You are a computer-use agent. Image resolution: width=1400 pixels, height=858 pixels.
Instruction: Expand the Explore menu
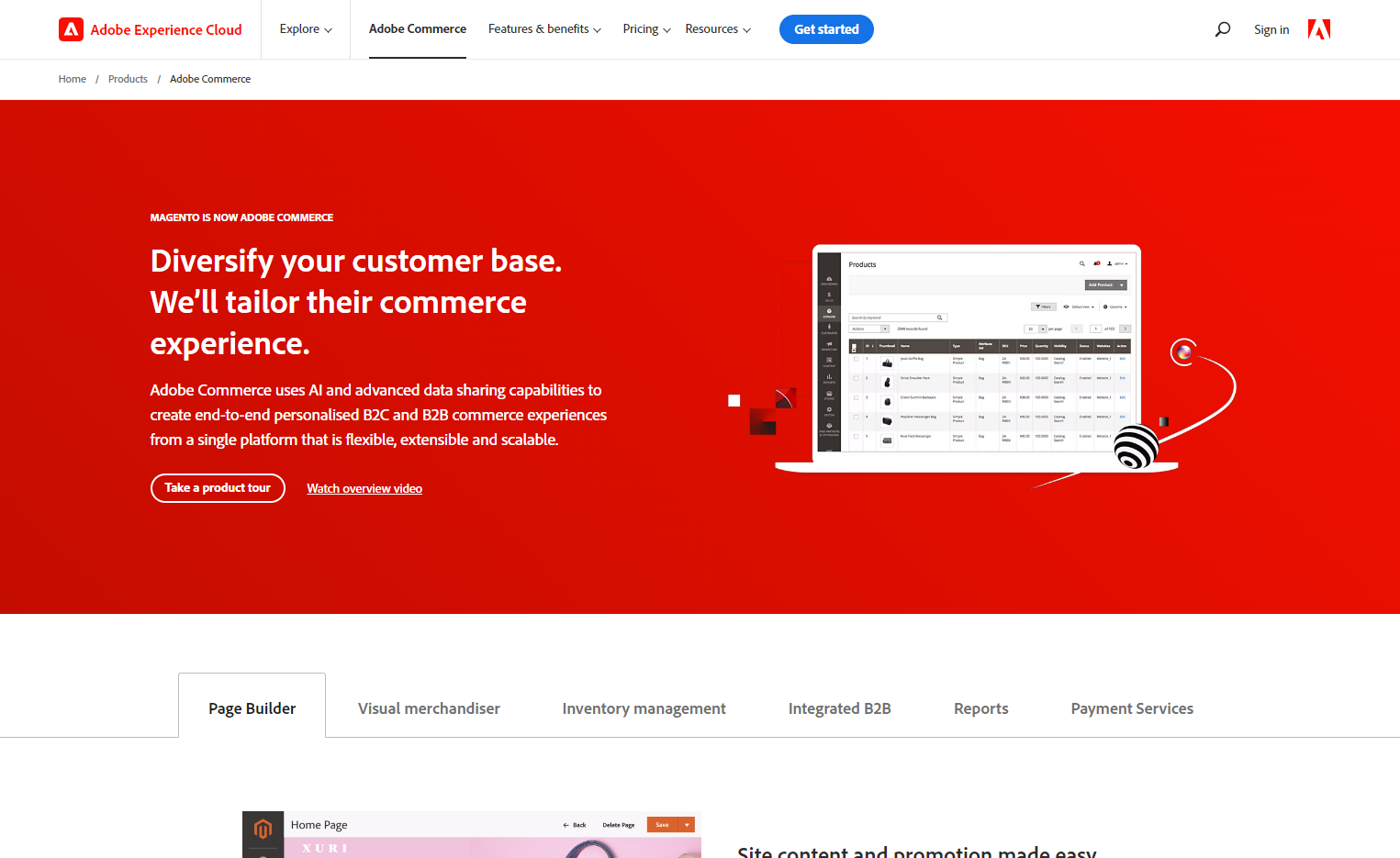pyautogui.click(x=306, y=29)
